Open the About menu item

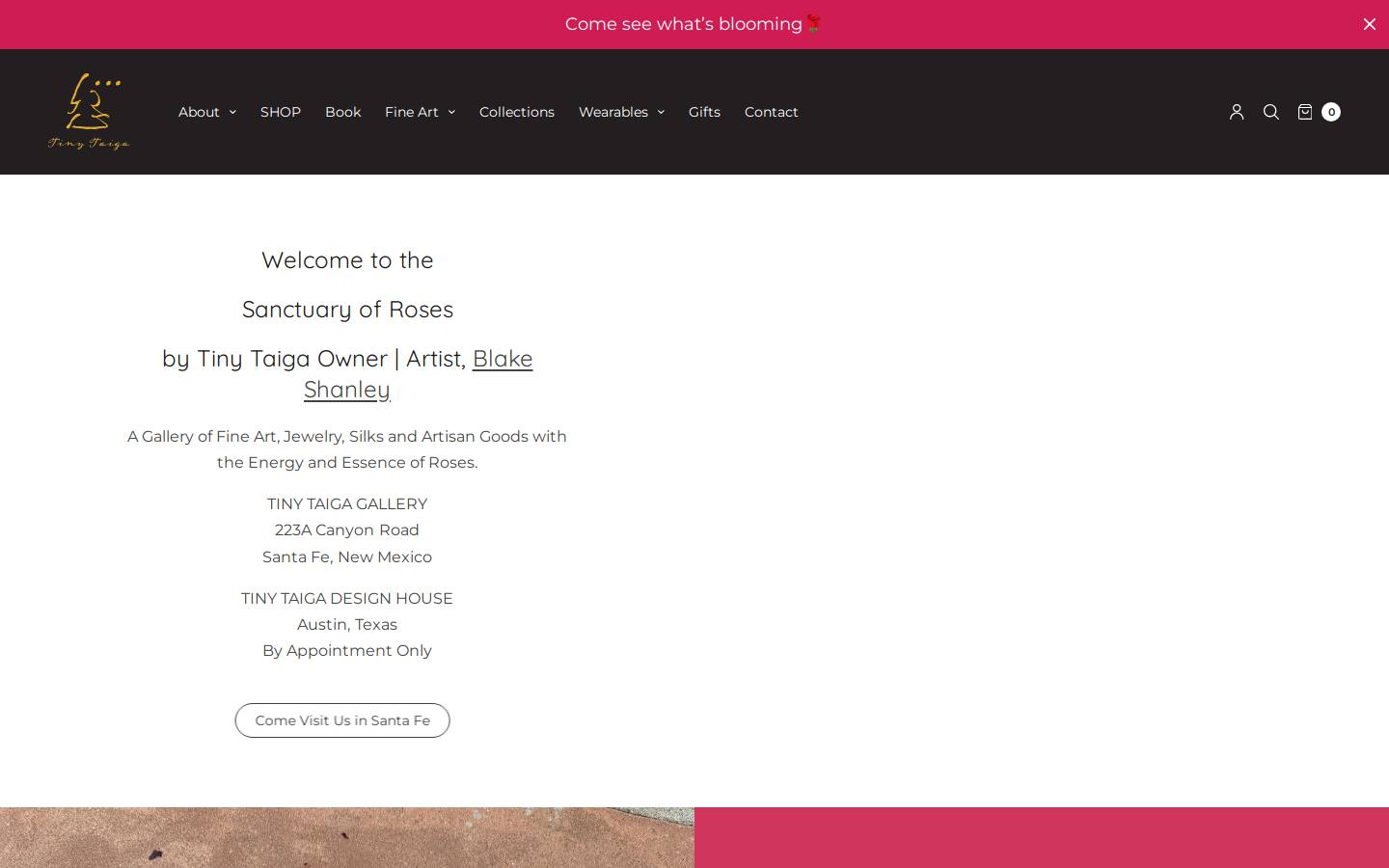click(199, 112)
